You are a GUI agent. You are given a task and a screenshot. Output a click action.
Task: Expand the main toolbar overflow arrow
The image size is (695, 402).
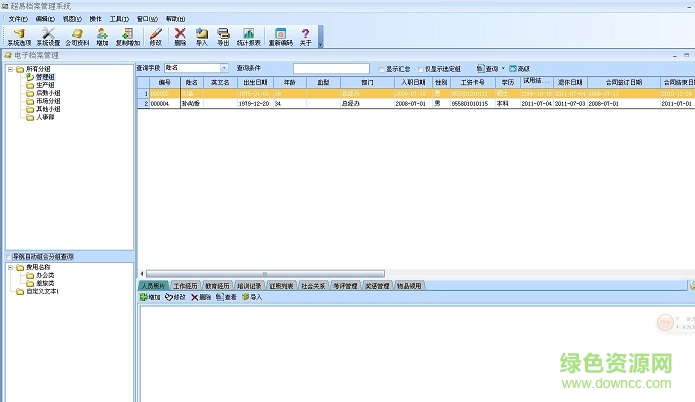point(320,37)
